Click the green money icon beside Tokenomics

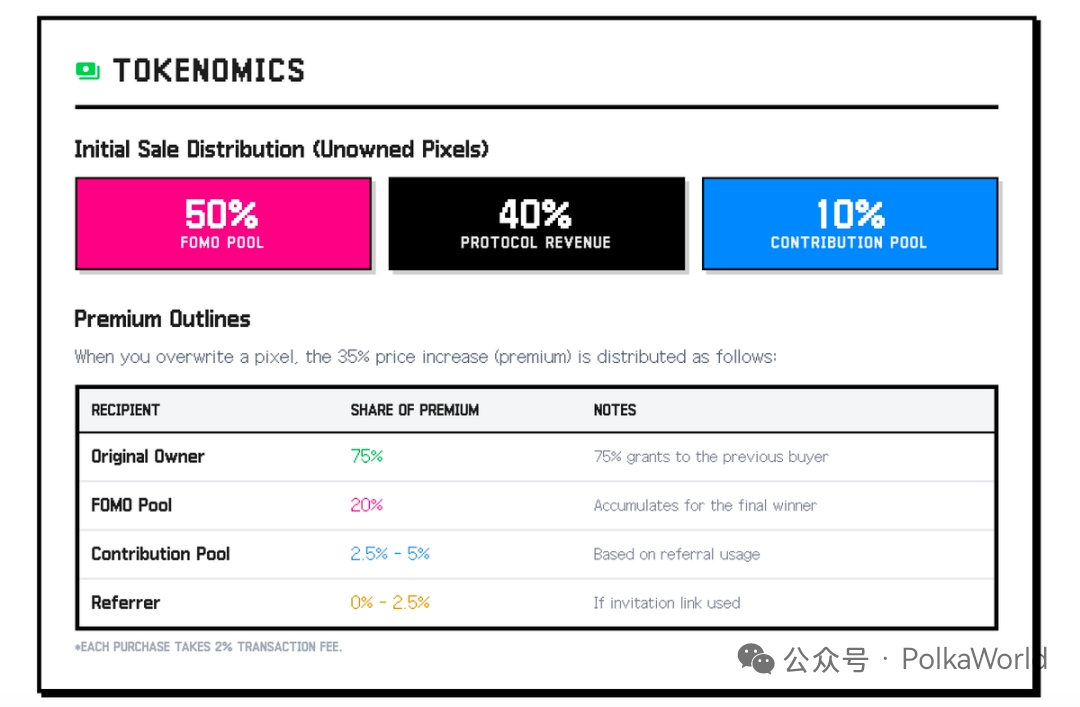coord(88,70)
